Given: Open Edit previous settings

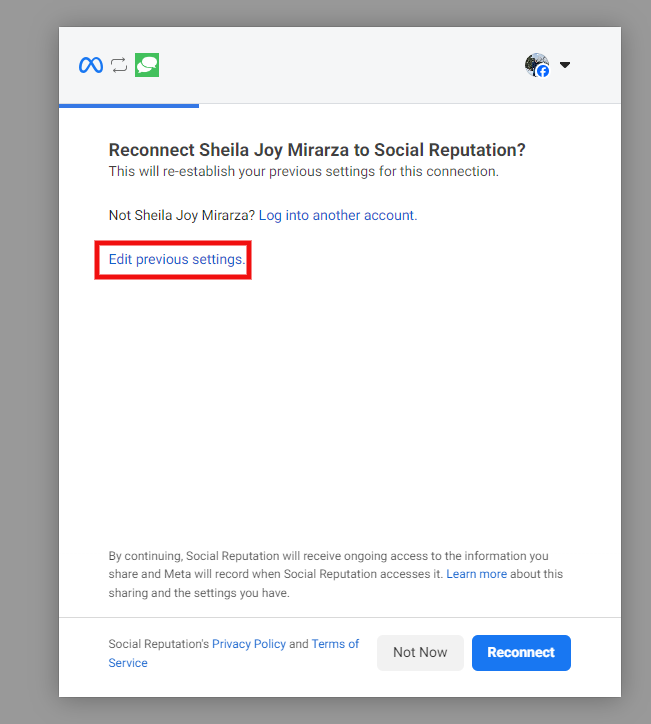Looking at the screenshot, I should point(177,259).
